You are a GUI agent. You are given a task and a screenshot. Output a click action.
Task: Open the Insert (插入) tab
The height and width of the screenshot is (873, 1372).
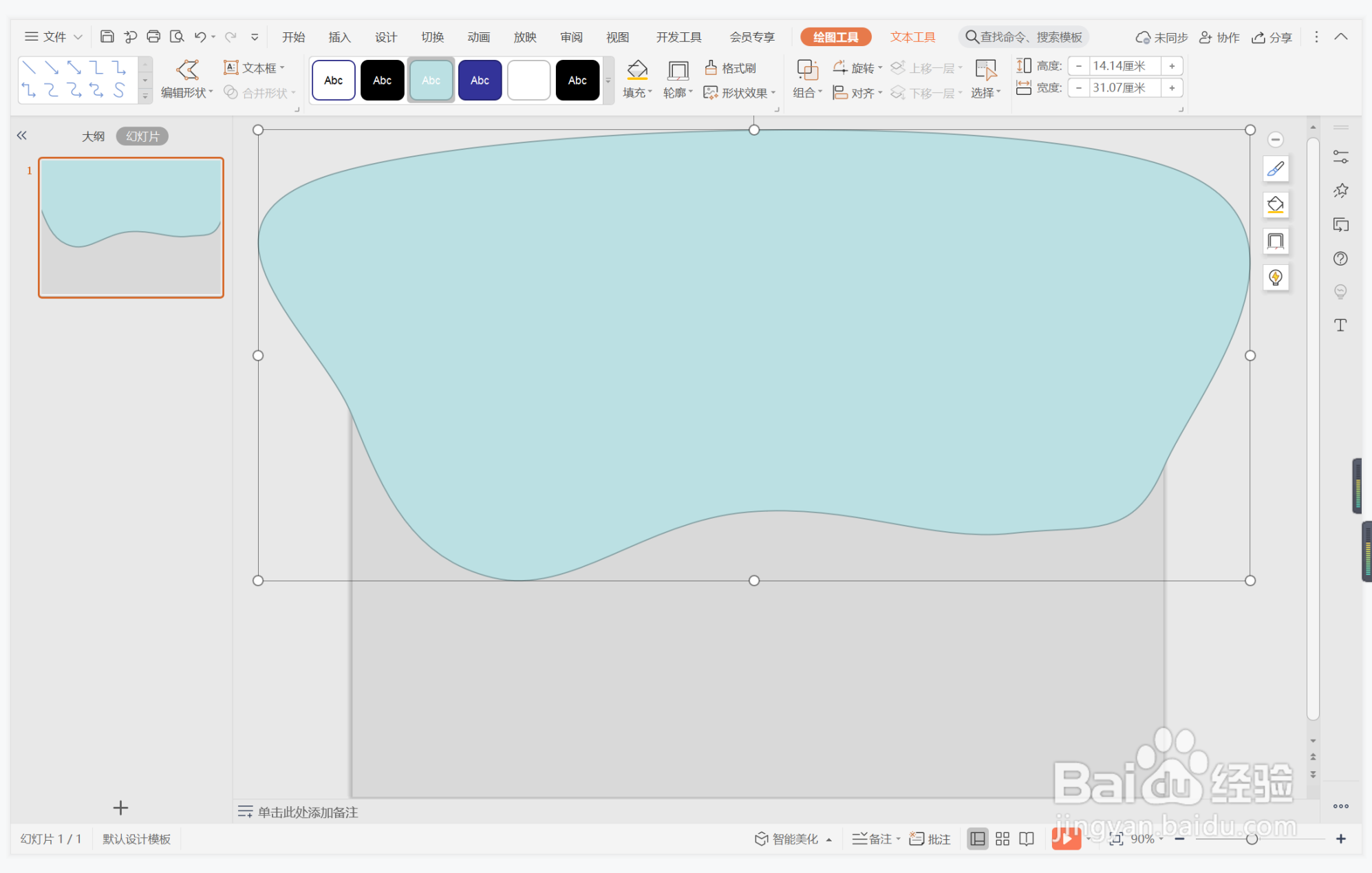tap(339, 37)
